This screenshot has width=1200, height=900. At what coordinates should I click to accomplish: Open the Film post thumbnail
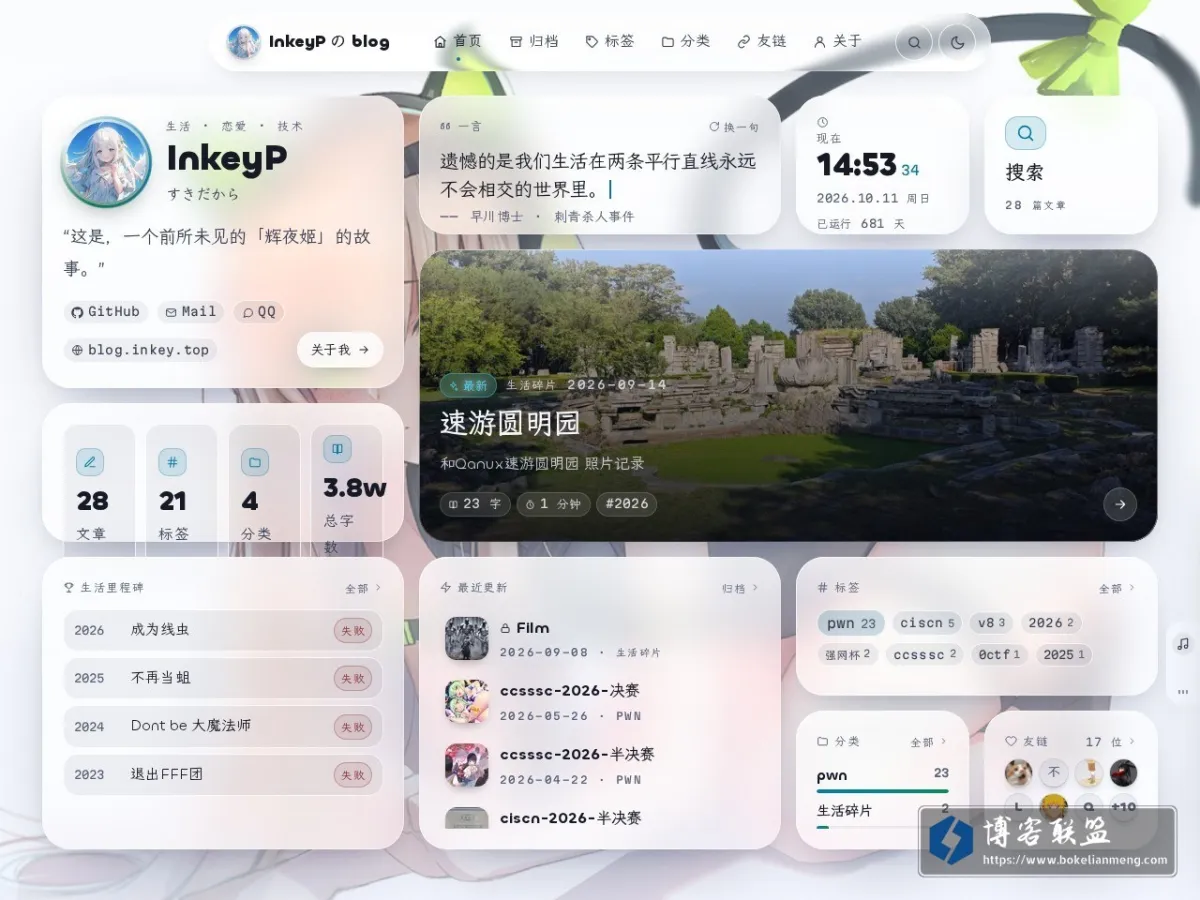[x=466, y=638]
